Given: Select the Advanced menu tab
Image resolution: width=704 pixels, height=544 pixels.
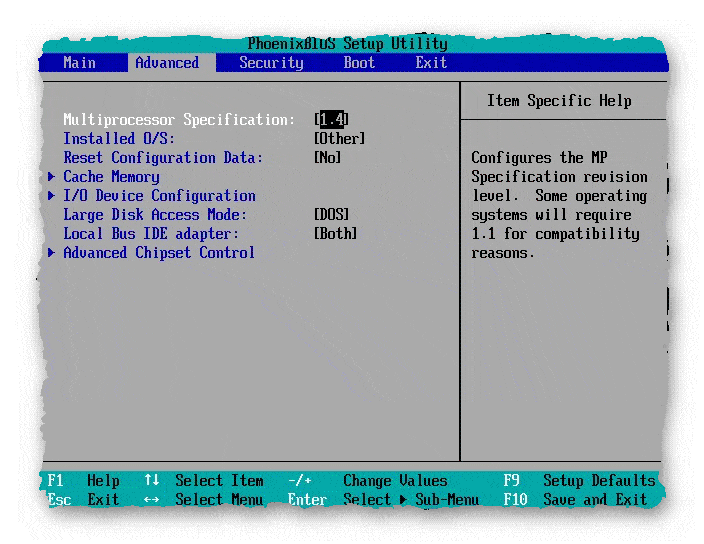Looking at the screenshot, I should (x=167, y=62).
